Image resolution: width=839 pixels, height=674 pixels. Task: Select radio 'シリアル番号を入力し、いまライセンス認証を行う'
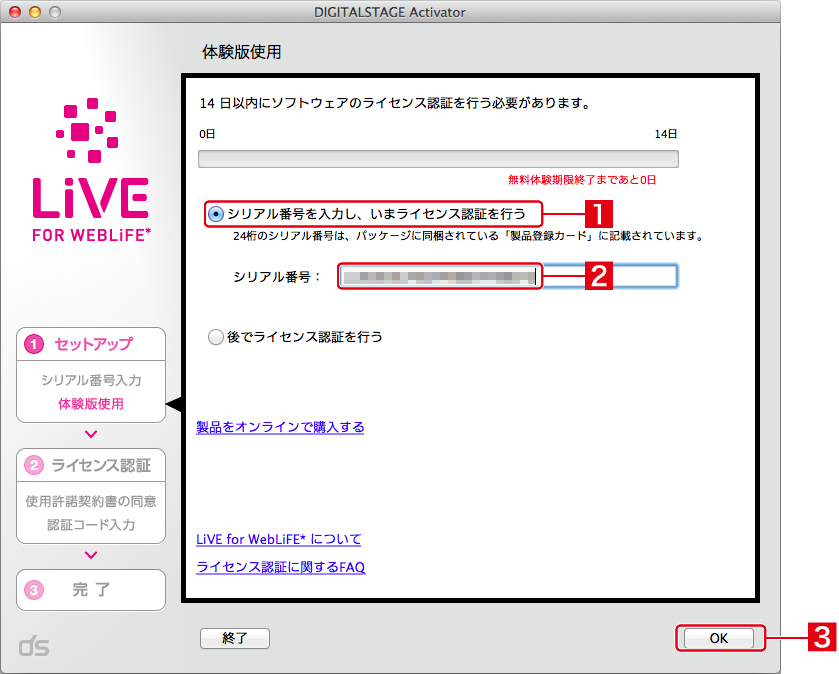click(216, 215)
